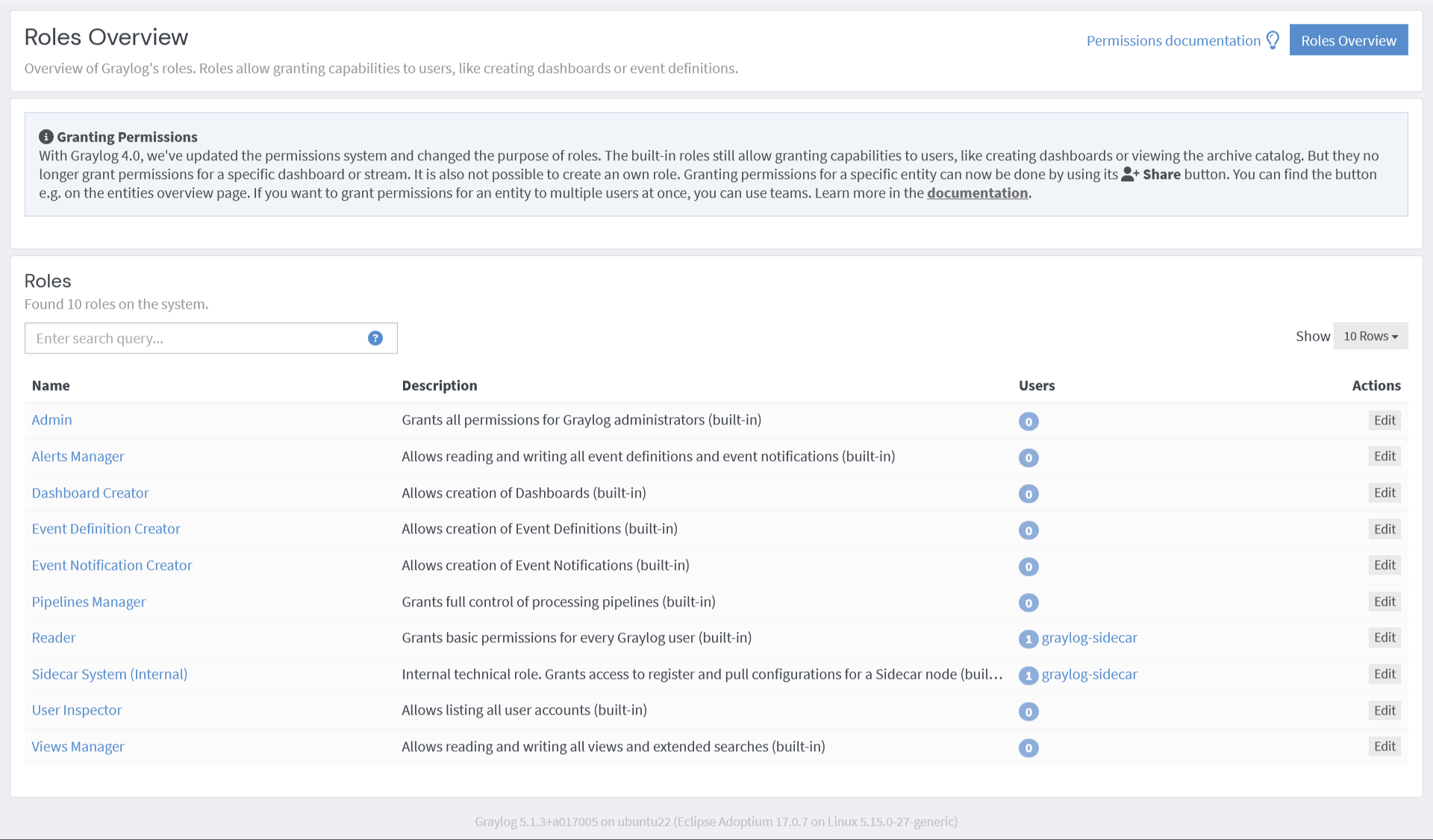This screenshot has height=840, width=1433.
Task: Edit the Views Manager role
Action: [x=1384, y=746]
